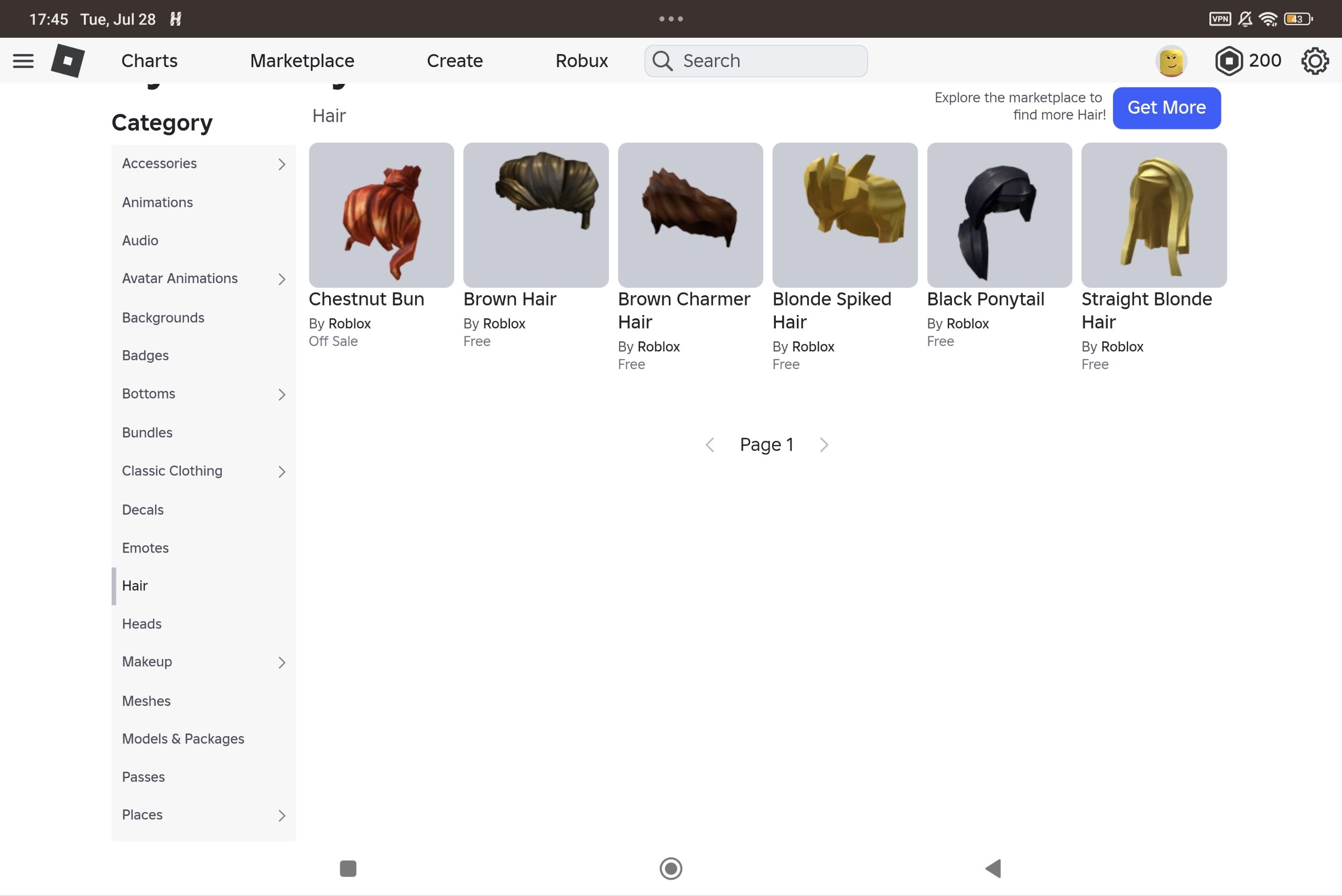The image size is (1342, 896).
Task: Click the search magnifier icon
Action: pos(662,61)
